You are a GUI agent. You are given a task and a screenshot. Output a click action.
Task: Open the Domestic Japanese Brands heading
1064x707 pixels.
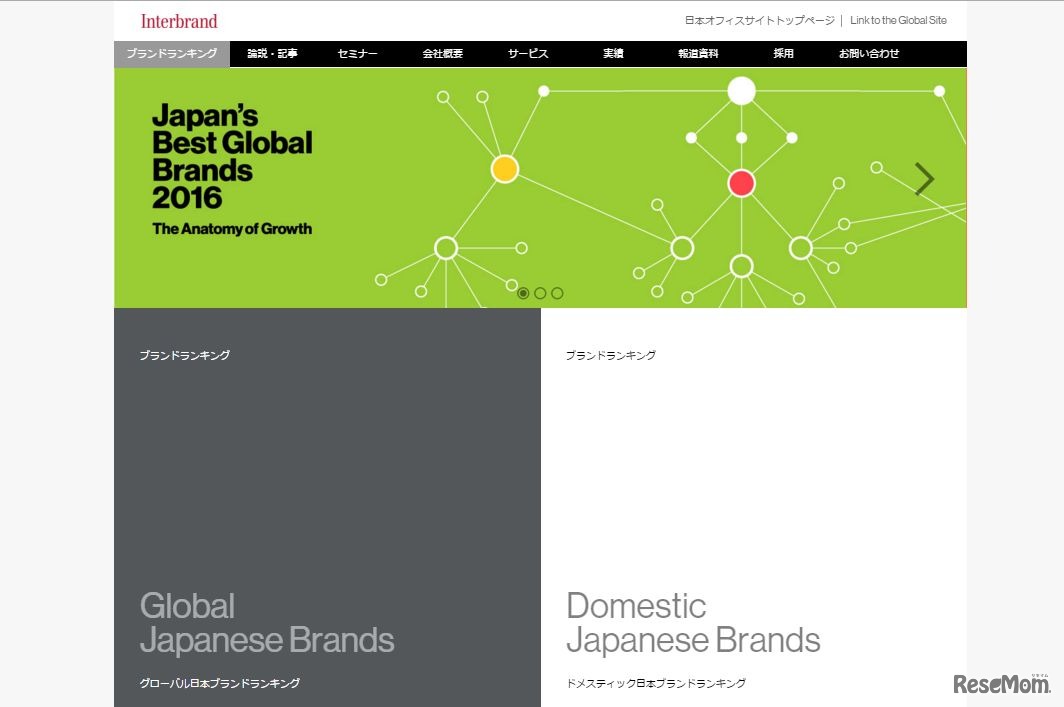(x=693, y=623)
